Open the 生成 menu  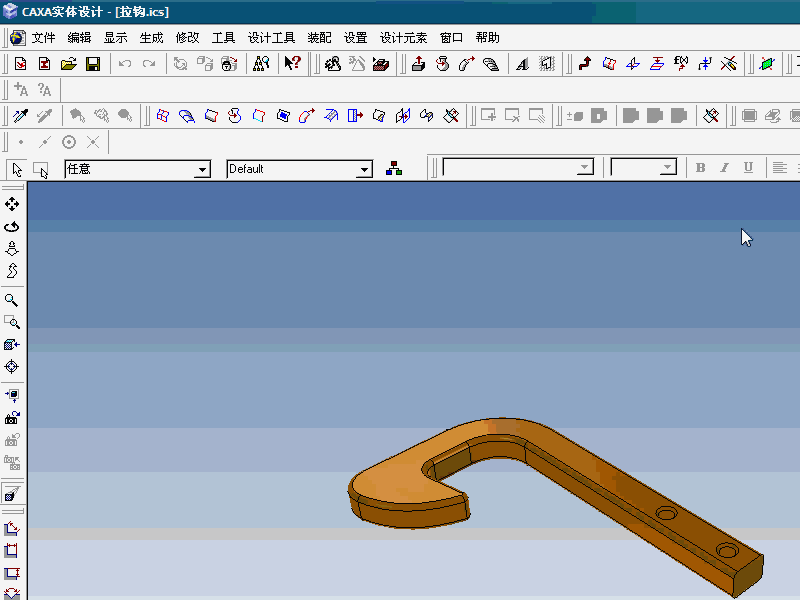(151, 38)
